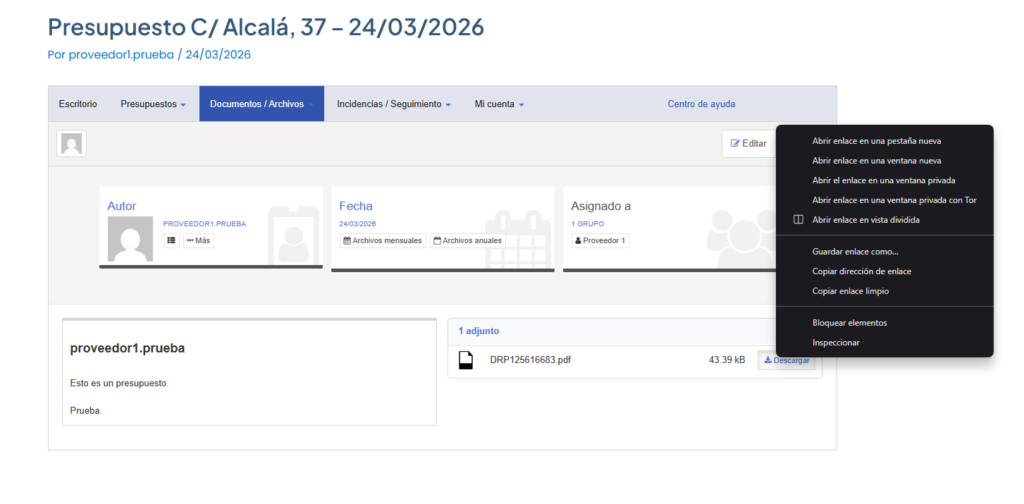Screen dimensions: 1024x504
Task: Open the Incidencias / Seguimiento dropdown
Action: (x=394, y=104)
